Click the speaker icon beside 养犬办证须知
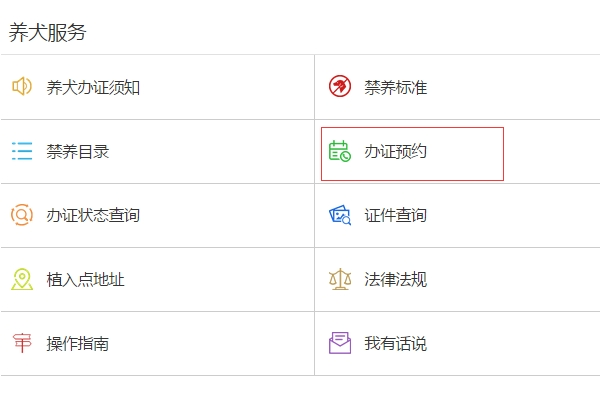 [22, 87]
